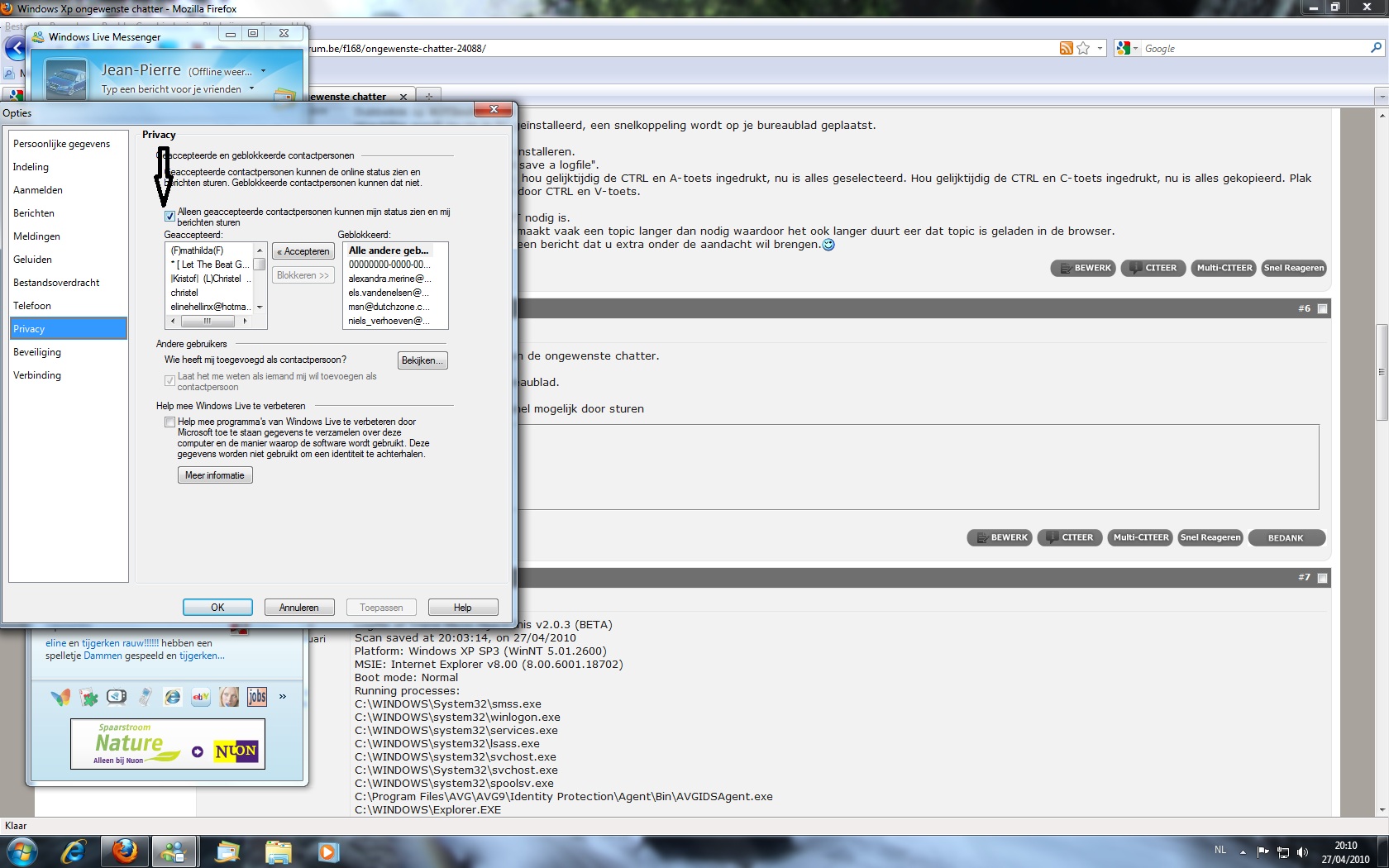Viewport: 1389px width, 868px height.
Task: Open the address bar history dropdown
Action: click(x=1100, y=49)
